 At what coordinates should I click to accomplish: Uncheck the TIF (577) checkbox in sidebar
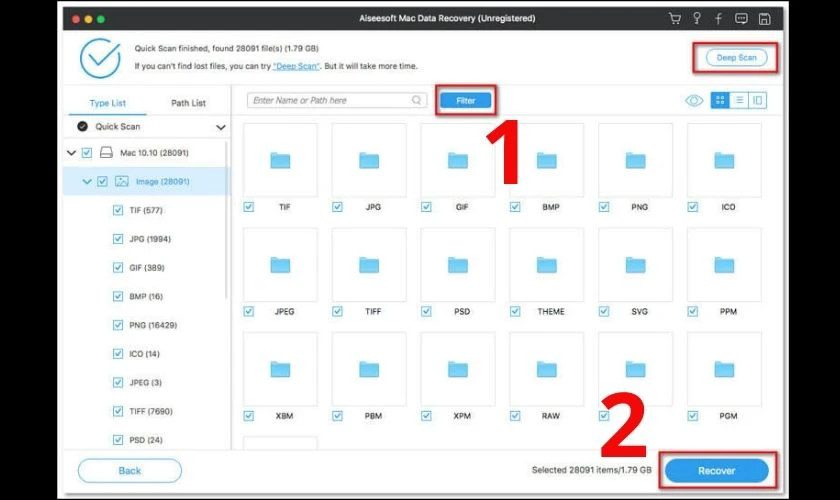119,210
